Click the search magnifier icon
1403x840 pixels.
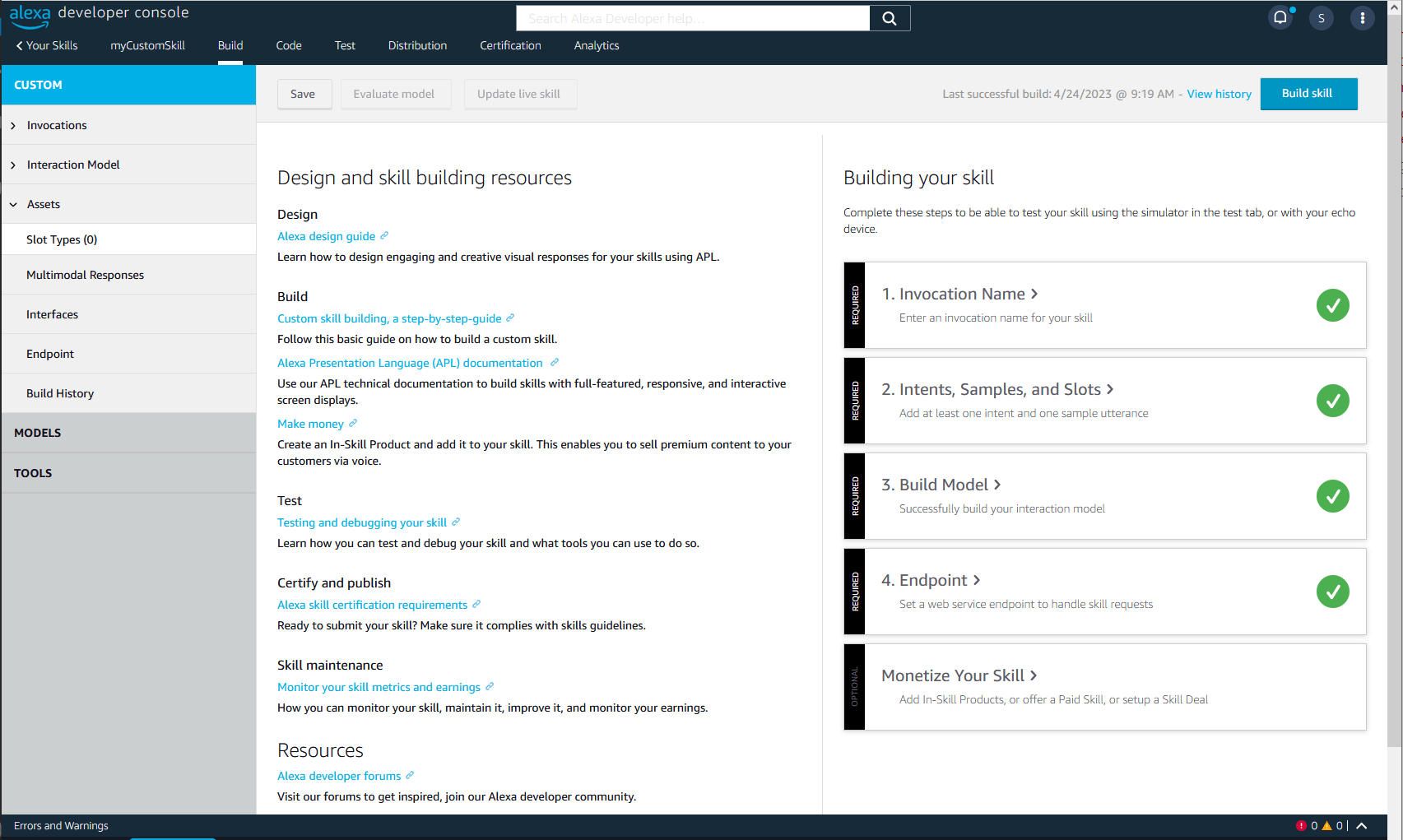coord(889,18)
